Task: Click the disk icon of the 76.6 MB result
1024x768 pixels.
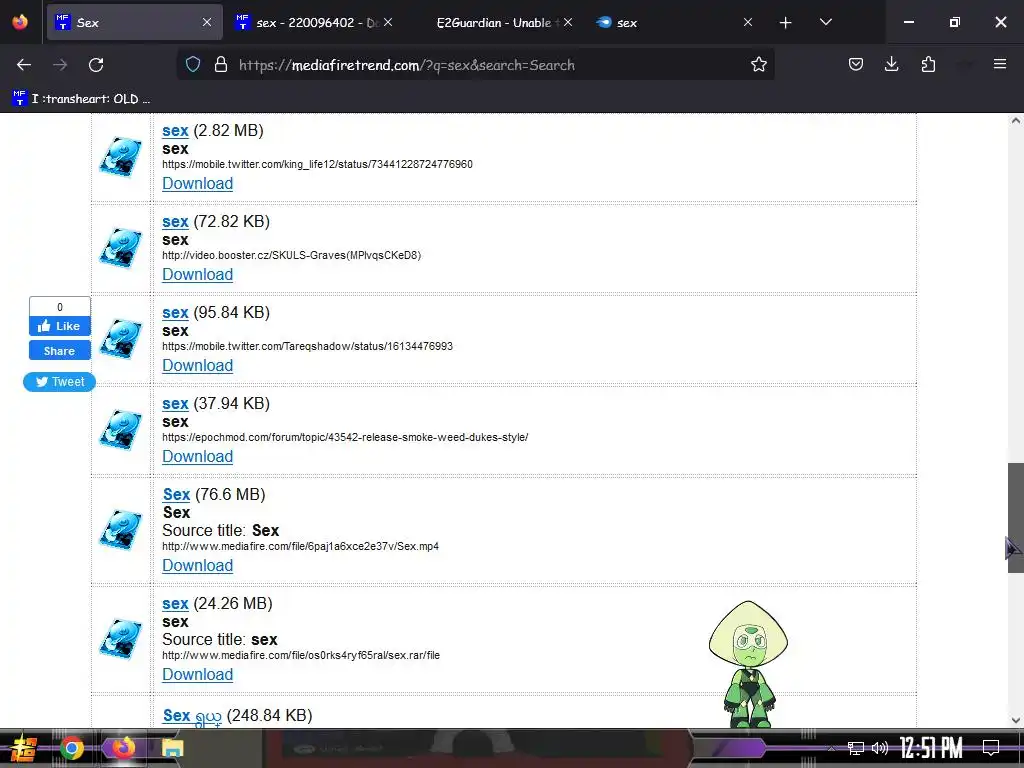Action: click(x=120, y=530)
